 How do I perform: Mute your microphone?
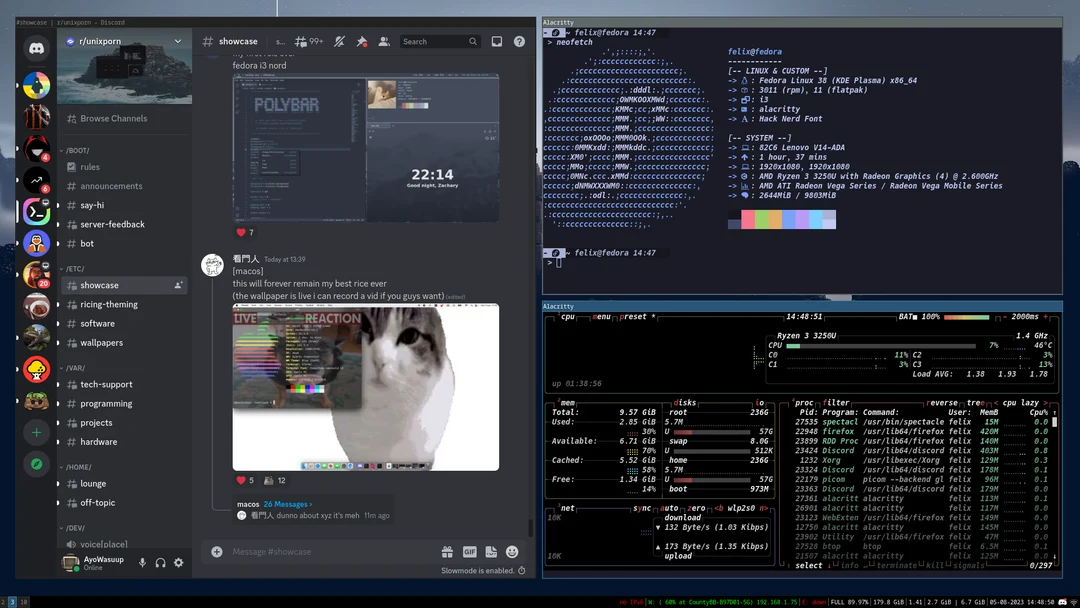143,562
